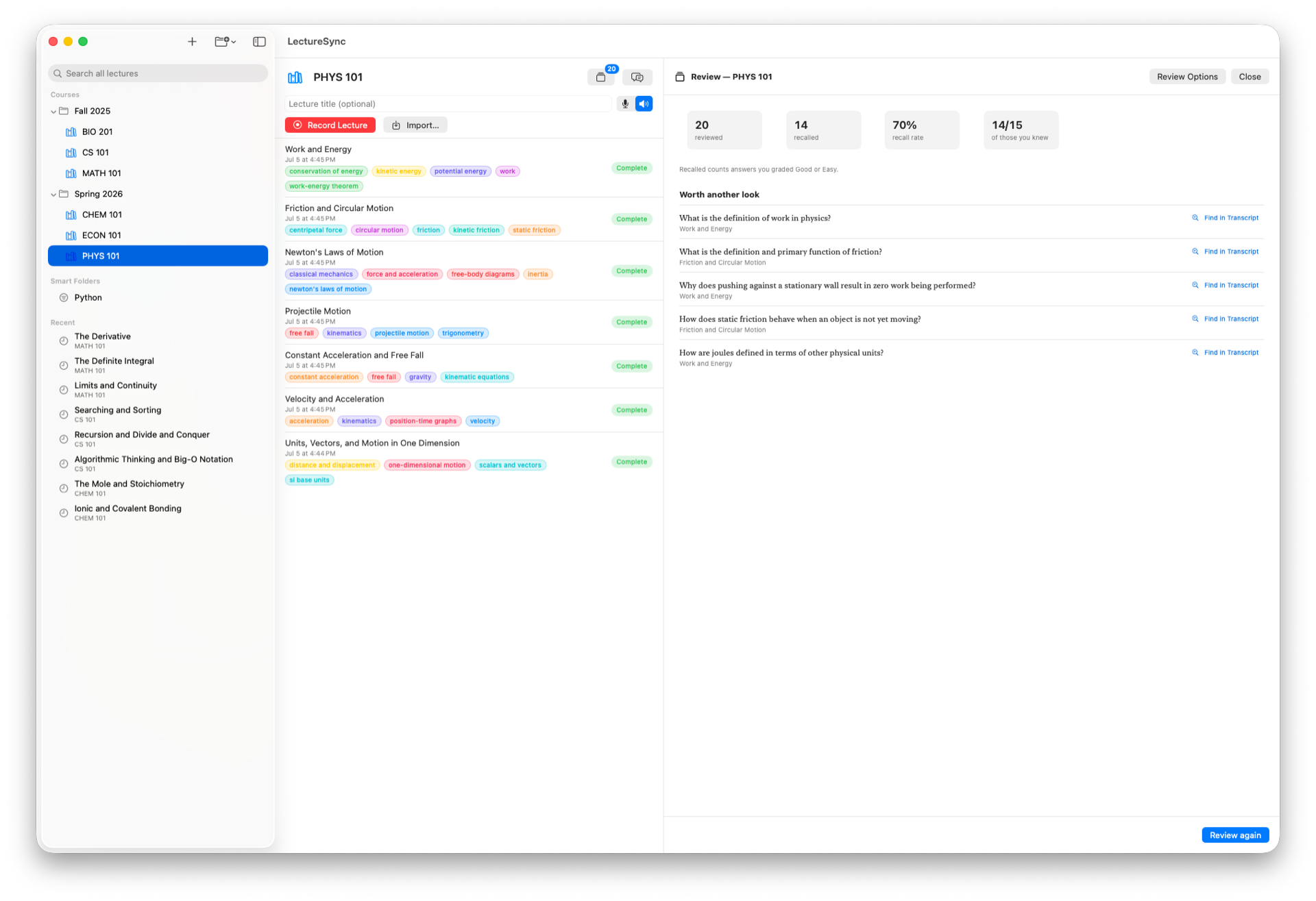Click the plus icon to add new item
Screen dimensions: 1316x901
click(192, 42)
